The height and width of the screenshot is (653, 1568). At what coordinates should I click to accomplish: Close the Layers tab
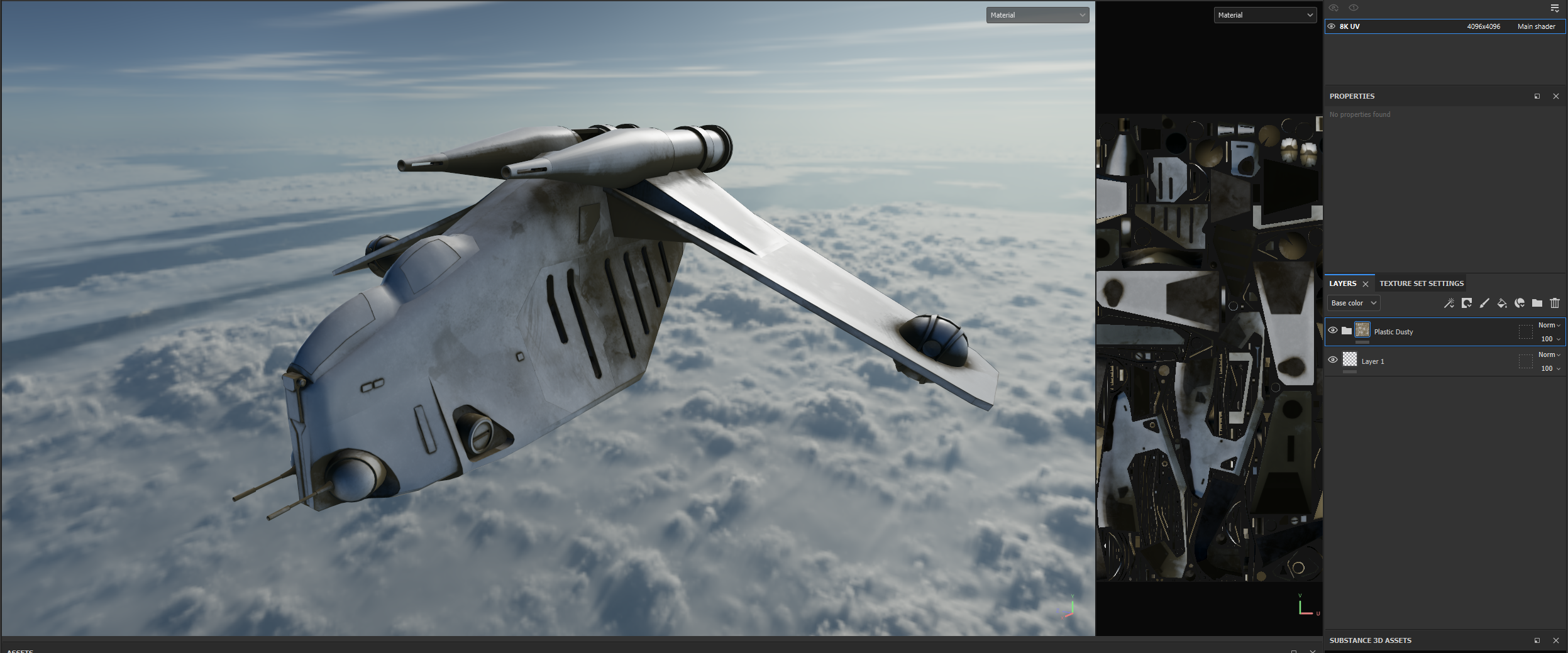tap(1366, 284)
